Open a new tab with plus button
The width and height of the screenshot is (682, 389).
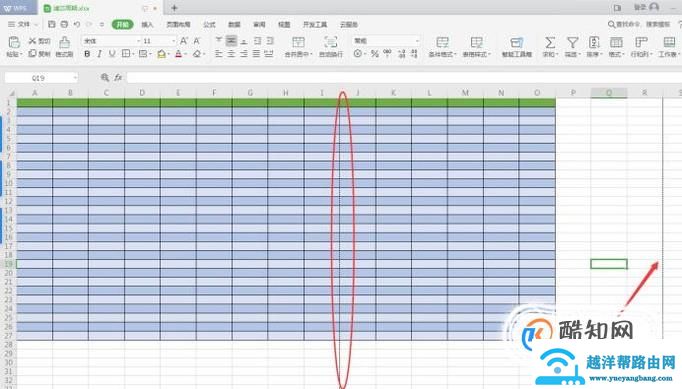pyautogui.click(x=174, y=8)
